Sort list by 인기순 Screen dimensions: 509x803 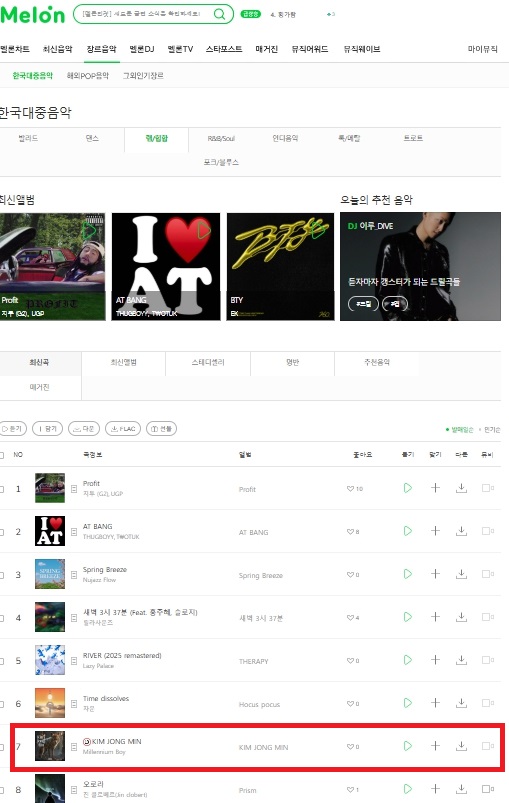click(491, 430)
